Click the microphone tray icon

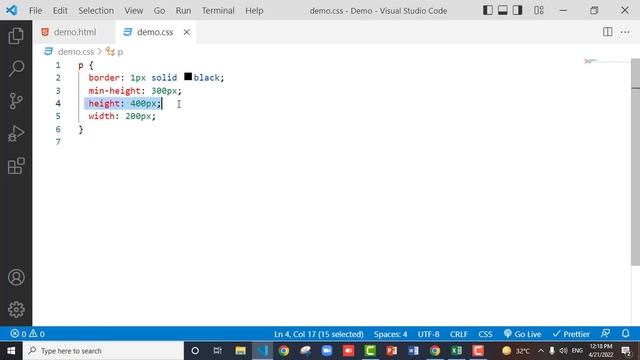pos(552,351)
